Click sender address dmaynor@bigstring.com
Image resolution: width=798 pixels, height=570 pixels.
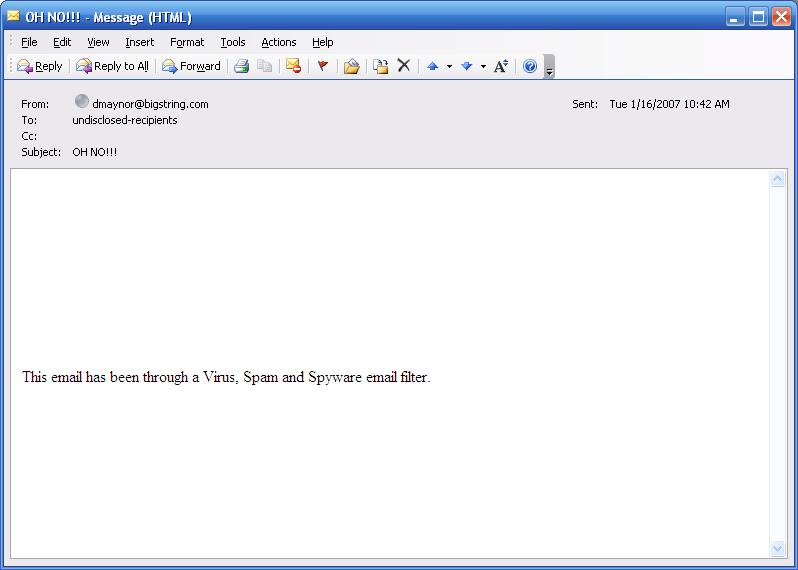[x=150, y=104]
